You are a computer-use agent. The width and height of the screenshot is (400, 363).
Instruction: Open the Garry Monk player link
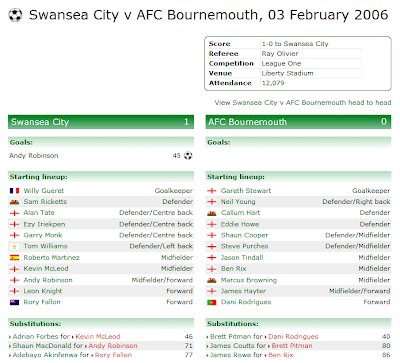pyautogui.click(x=43, y=235)
